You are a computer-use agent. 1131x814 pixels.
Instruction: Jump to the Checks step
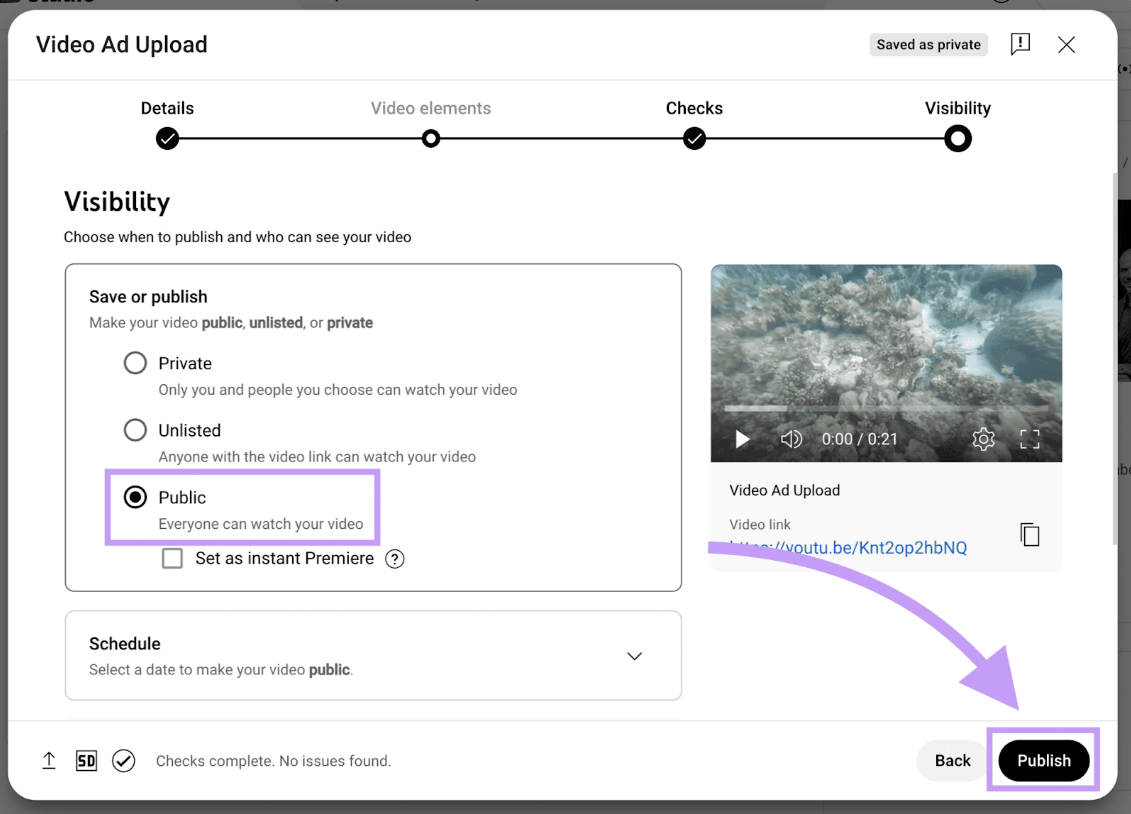coord(694,138)
